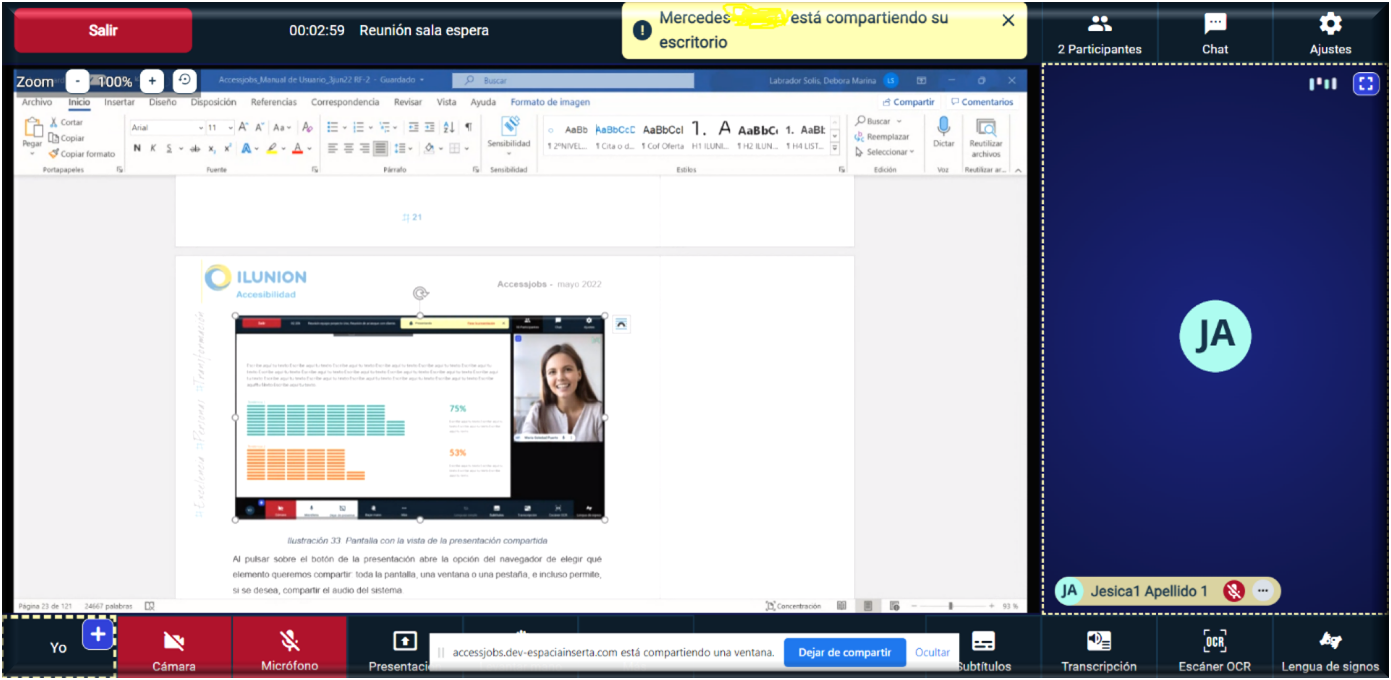
Task: Reset the shared screen zoom level
Action: tap(184, 80)
